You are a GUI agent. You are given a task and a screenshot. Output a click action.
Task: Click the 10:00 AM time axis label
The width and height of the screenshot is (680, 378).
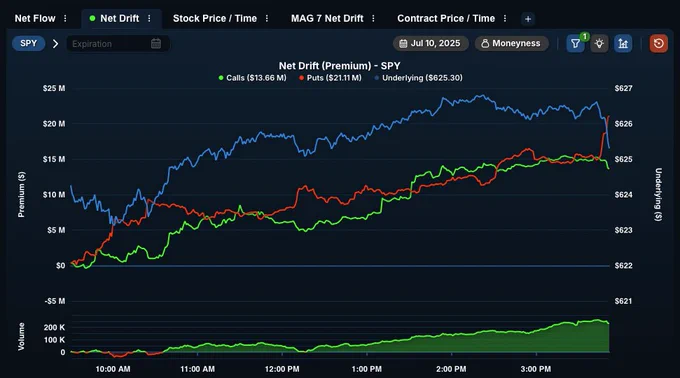click(x=113, y=369)
